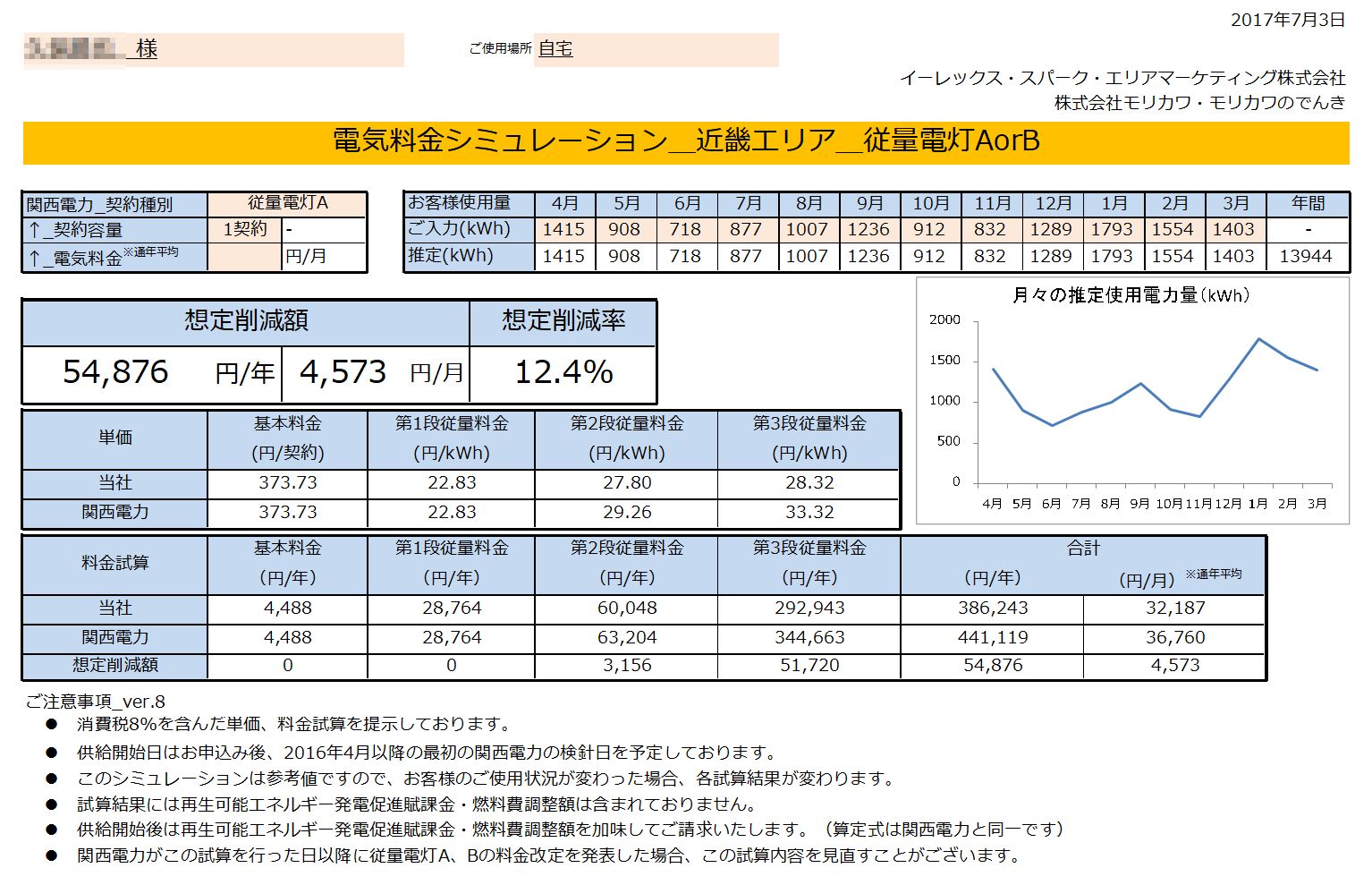Click the blurred customer name field
This screenshot has height=885, width=1372.
(x=214, y=49)
